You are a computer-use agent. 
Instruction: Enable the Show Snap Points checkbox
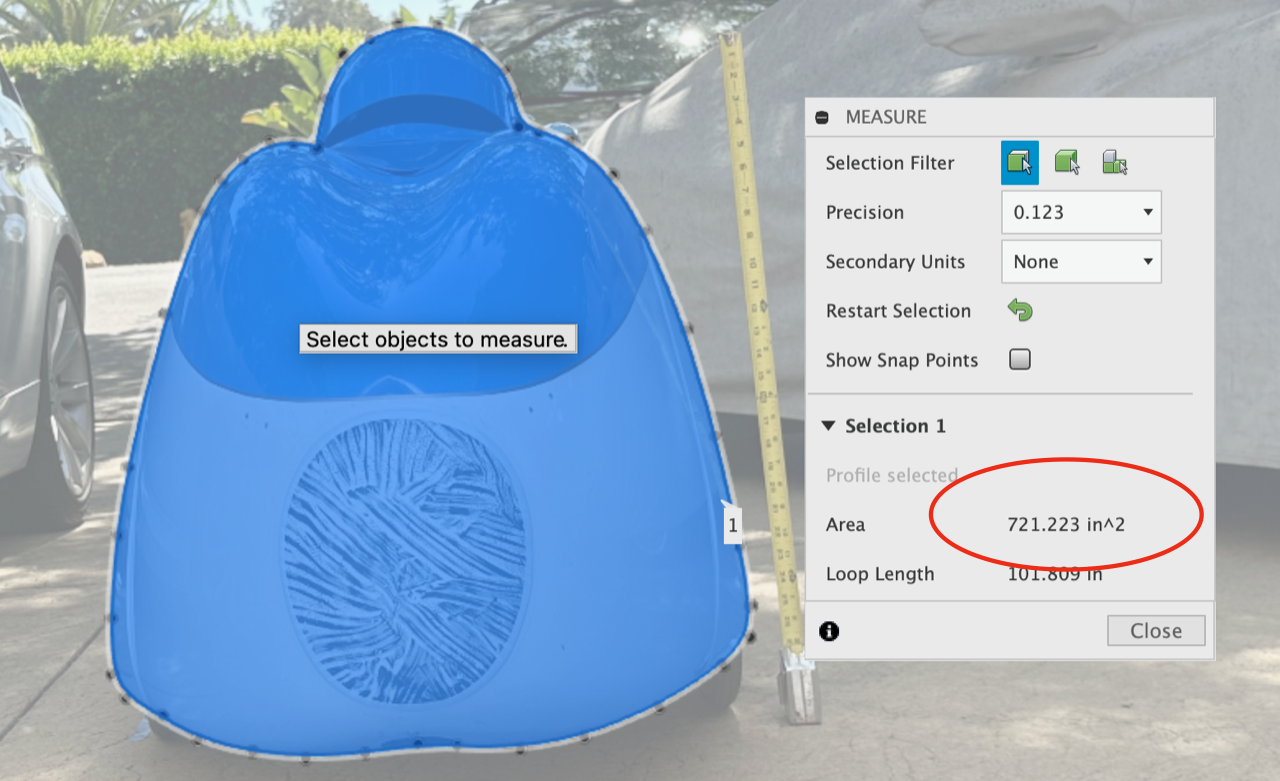point(1020,360)
